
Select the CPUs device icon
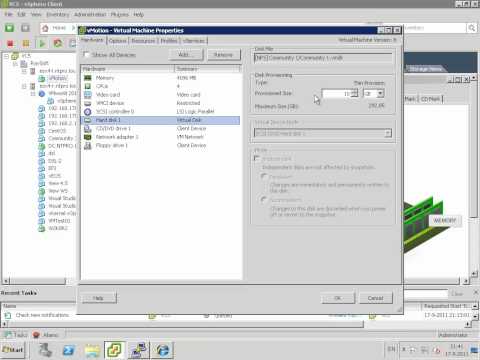pyautogui.click(x=88, y=86)
